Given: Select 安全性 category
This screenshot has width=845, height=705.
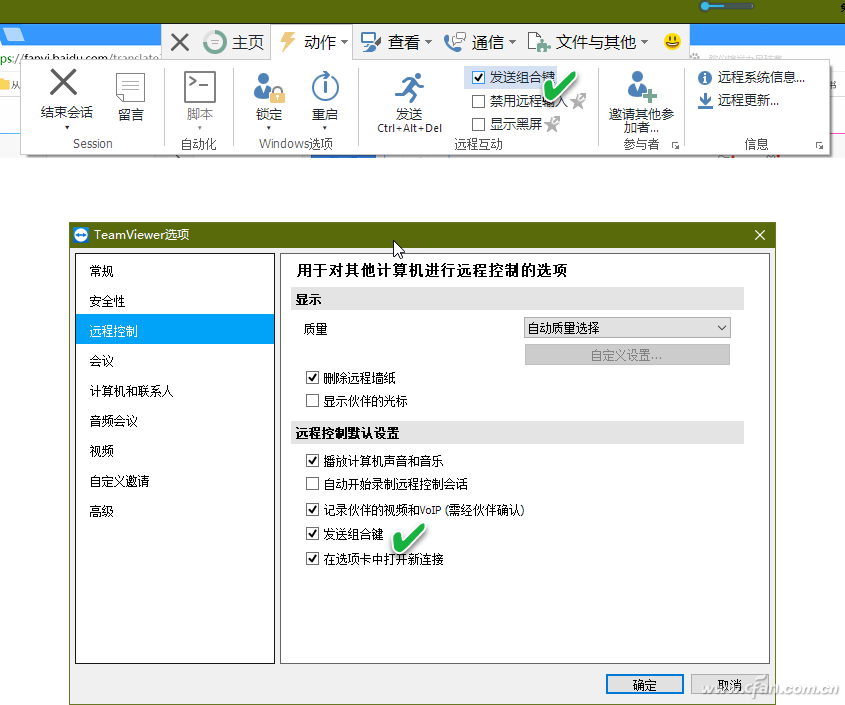Looking at the screenshot, I should point(175,301).
